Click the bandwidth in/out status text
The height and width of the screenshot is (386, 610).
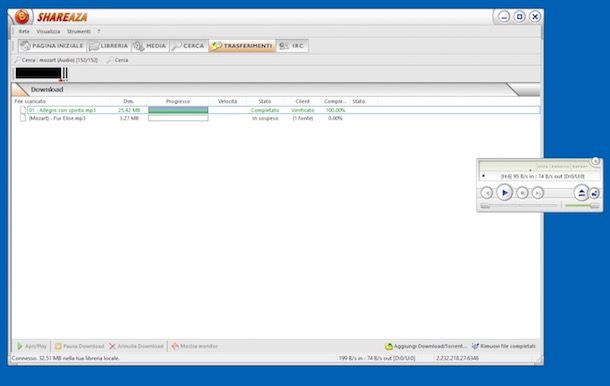[377, 358]
